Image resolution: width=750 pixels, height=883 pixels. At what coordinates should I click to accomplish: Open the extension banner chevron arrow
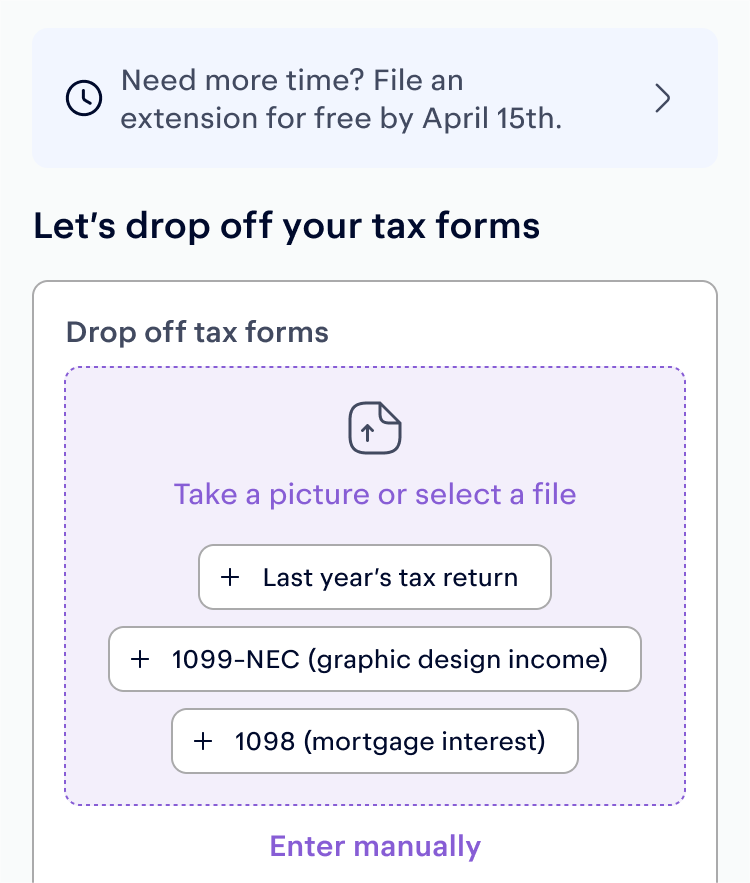pos(663,98)
